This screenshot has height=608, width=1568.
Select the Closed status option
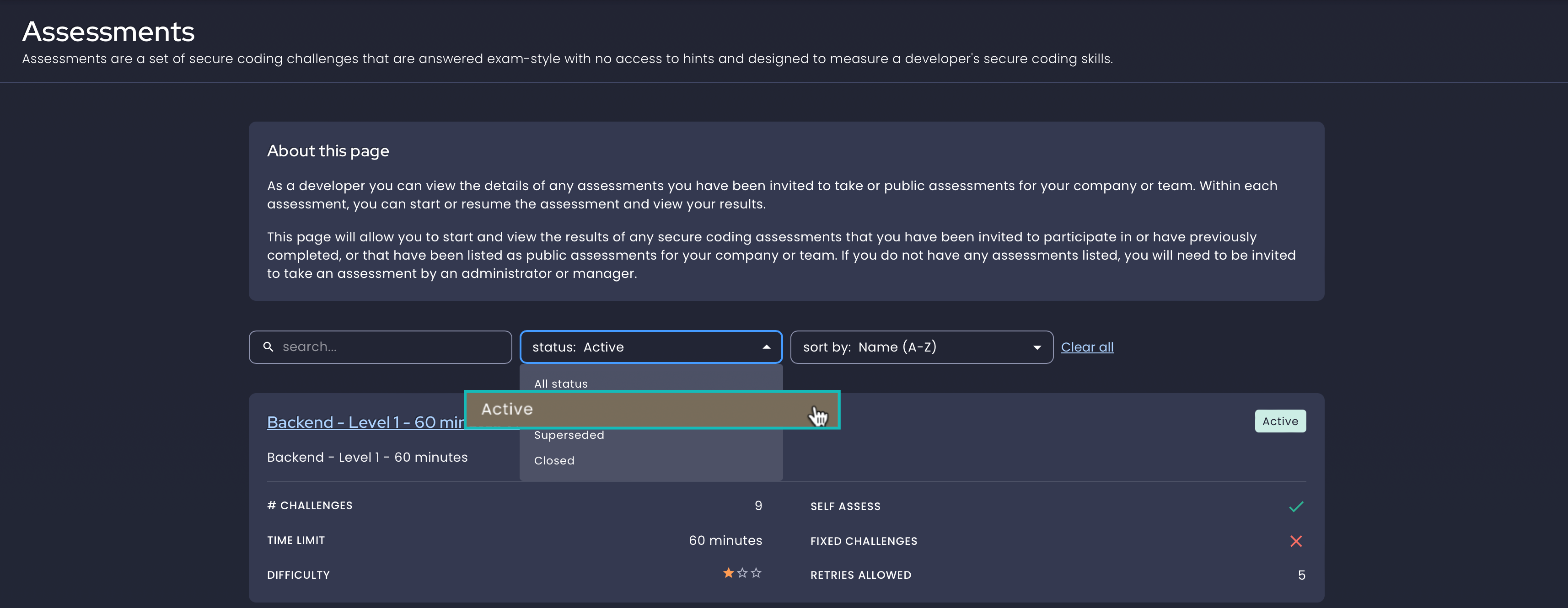[x=553, y=460]
